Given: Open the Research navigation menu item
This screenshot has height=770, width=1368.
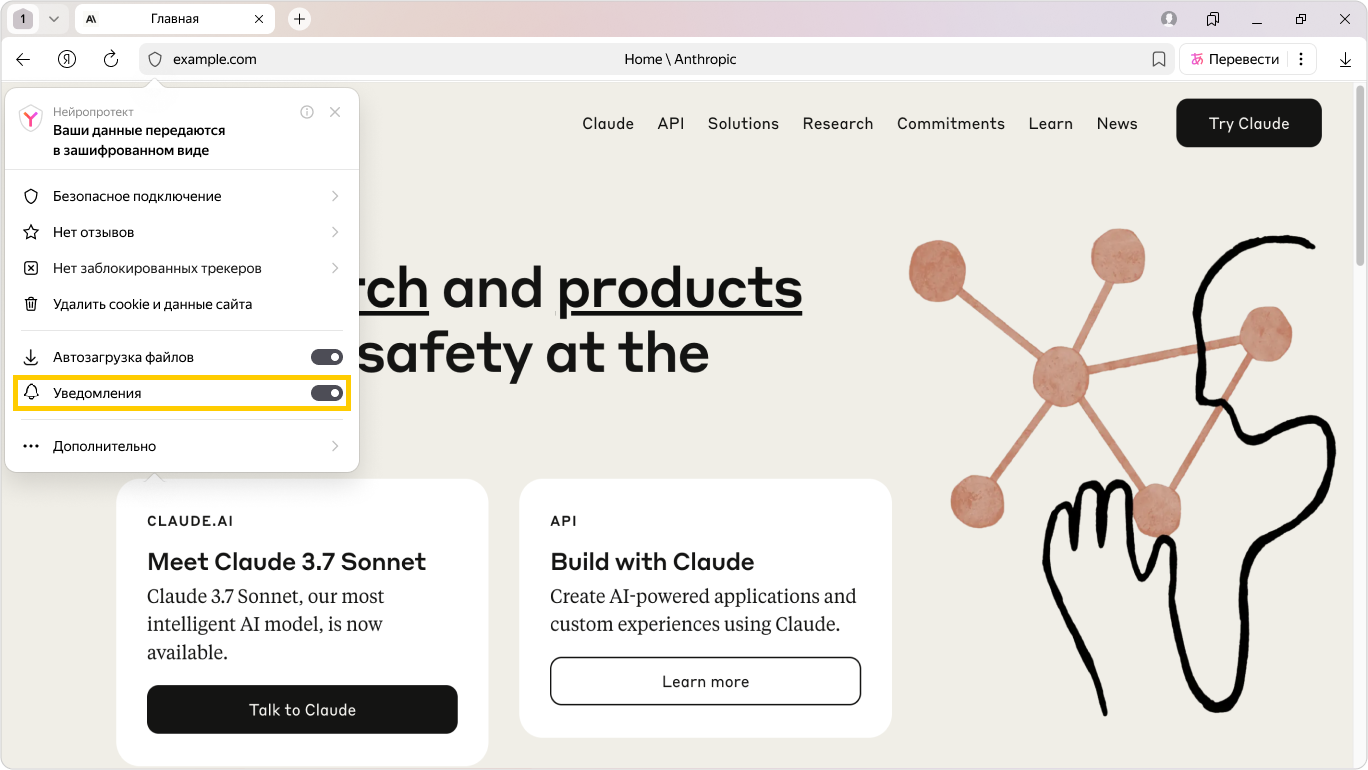Looking at the screenshot, I should 837,123.
